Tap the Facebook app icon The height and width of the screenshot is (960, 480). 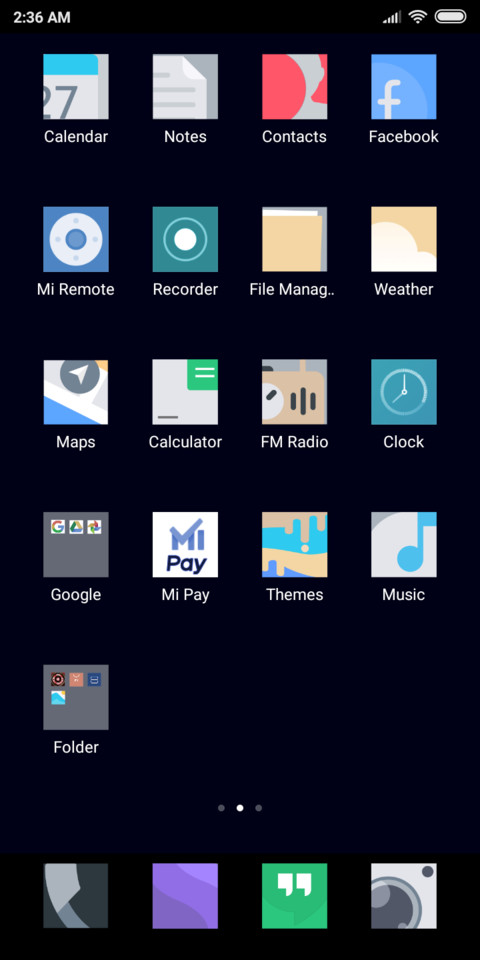pos(403,86)
